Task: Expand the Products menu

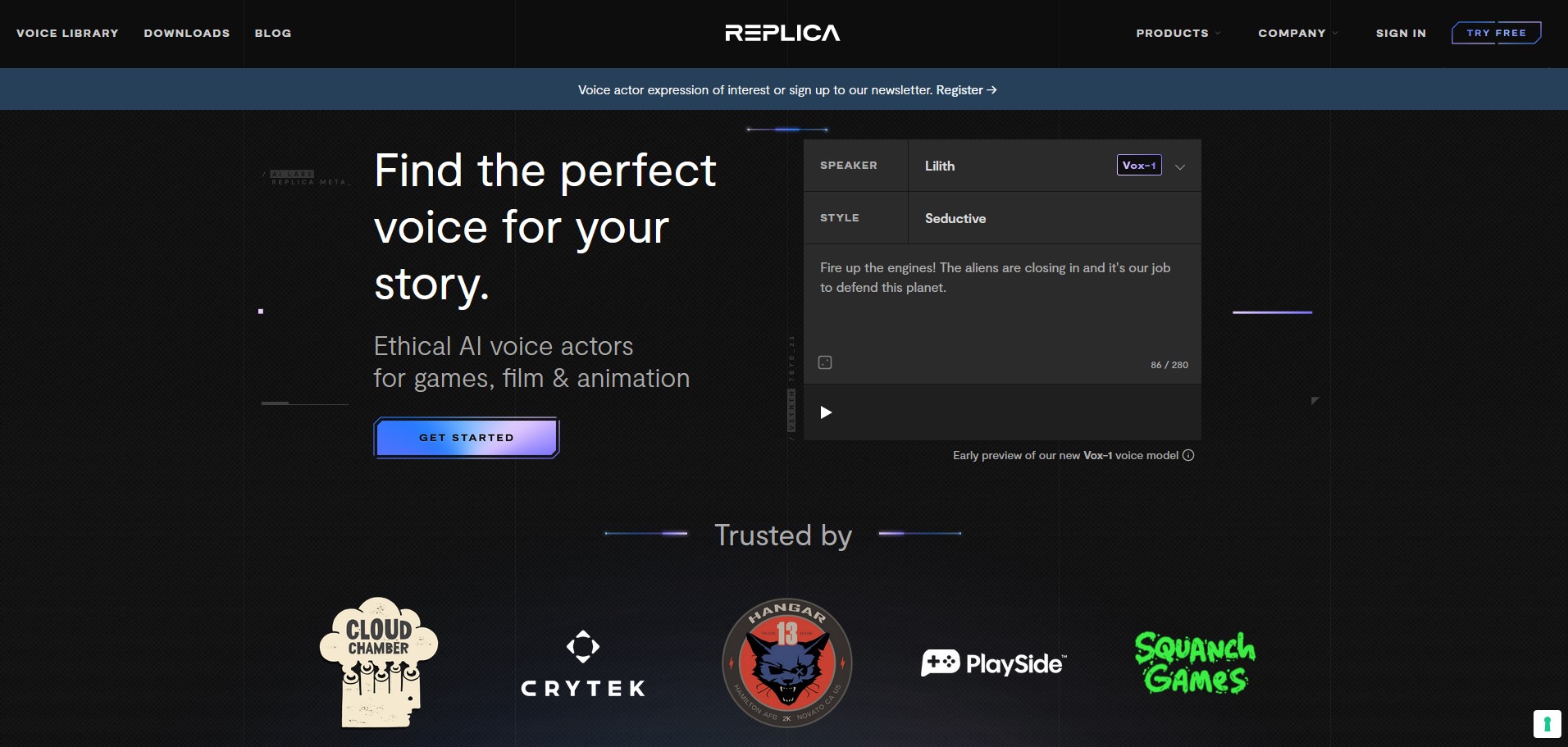Action: click(x=1178, y=33)
